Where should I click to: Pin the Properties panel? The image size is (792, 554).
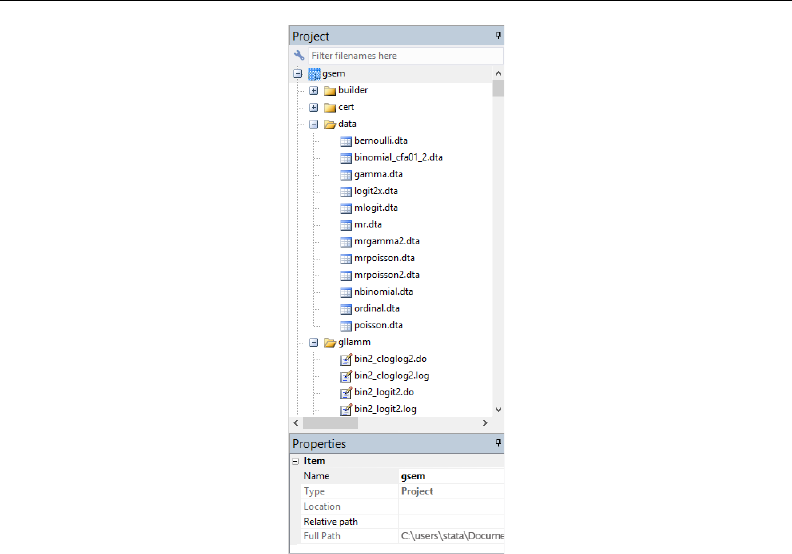pos(498,443)
